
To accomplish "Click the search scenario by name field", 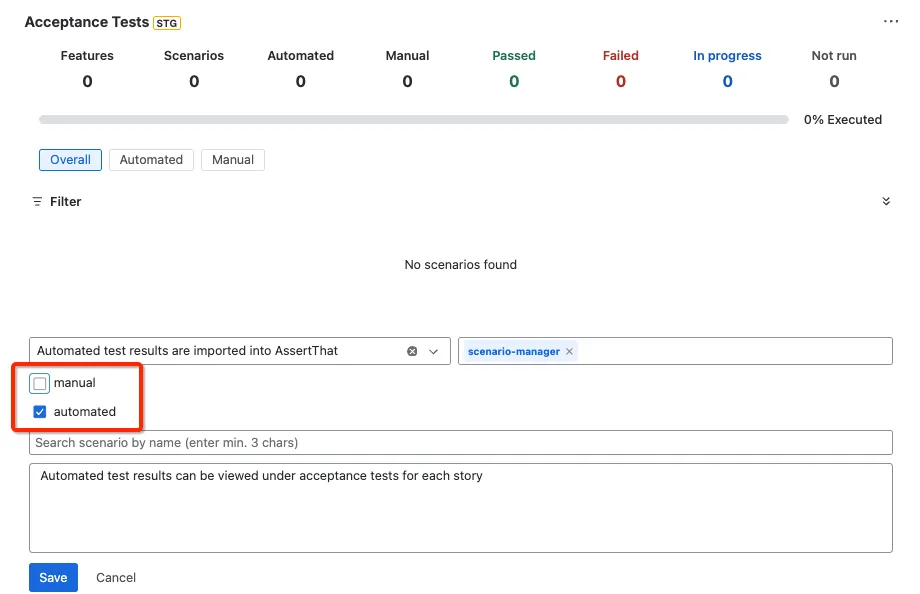I will coord(461,443).
